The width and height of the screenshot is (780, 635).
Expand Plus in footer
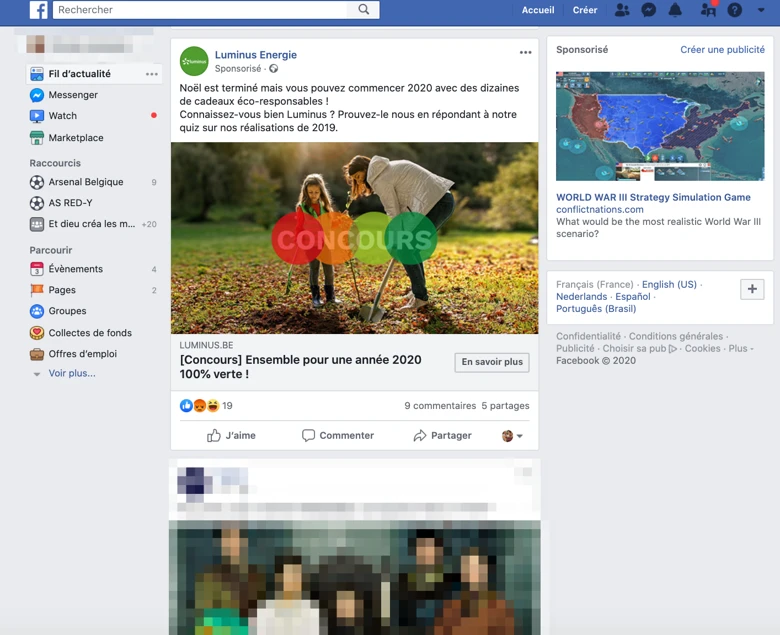741,349
